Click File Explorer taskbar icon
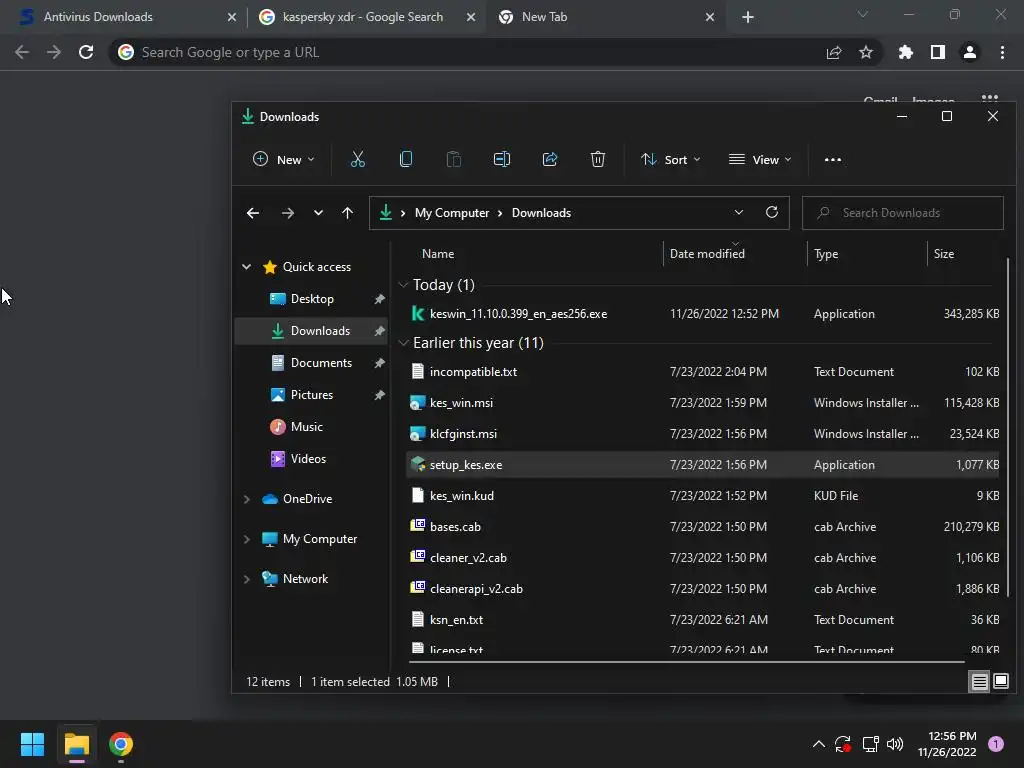The width and height of the screenshot is (1024, 768). coord(76,744)
